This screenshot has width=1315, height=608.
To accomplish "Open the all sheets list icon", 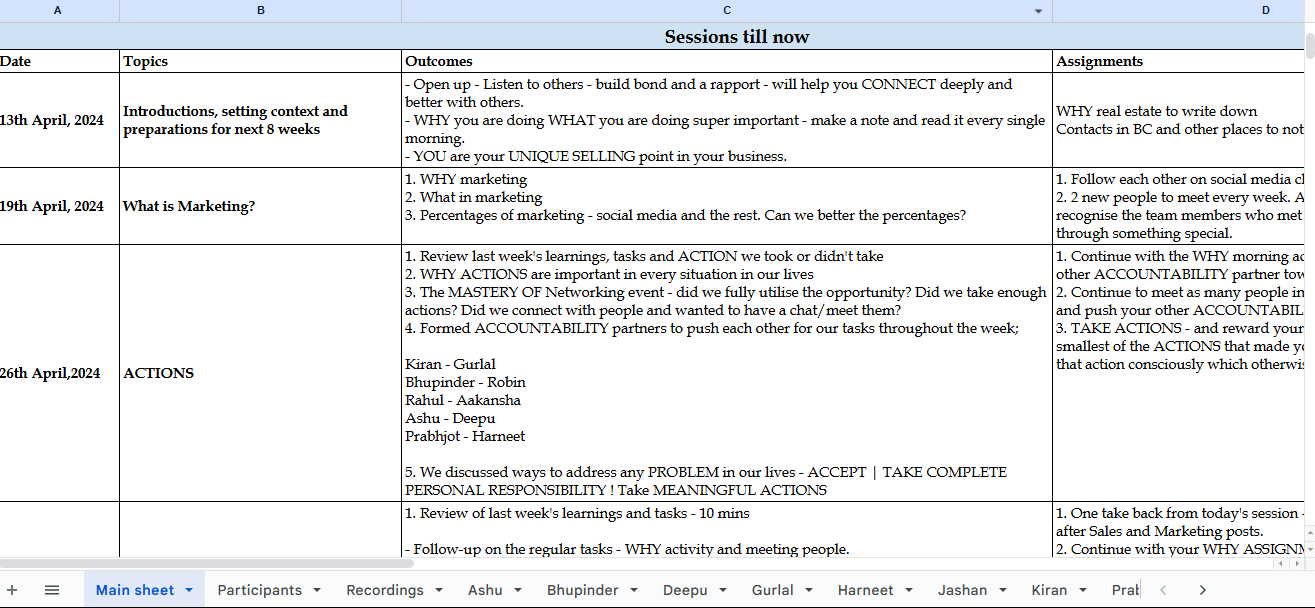I will point(52,590).
